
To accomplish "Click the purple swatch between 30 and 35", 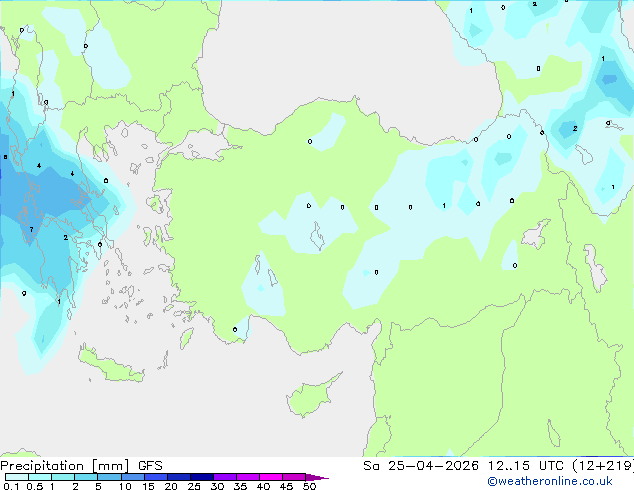I will [224, 477].
